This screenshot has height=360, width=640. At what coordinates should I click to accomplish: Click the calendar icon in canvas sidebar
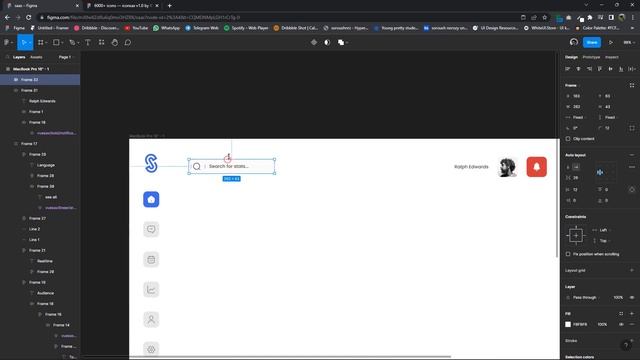(151, 260)
